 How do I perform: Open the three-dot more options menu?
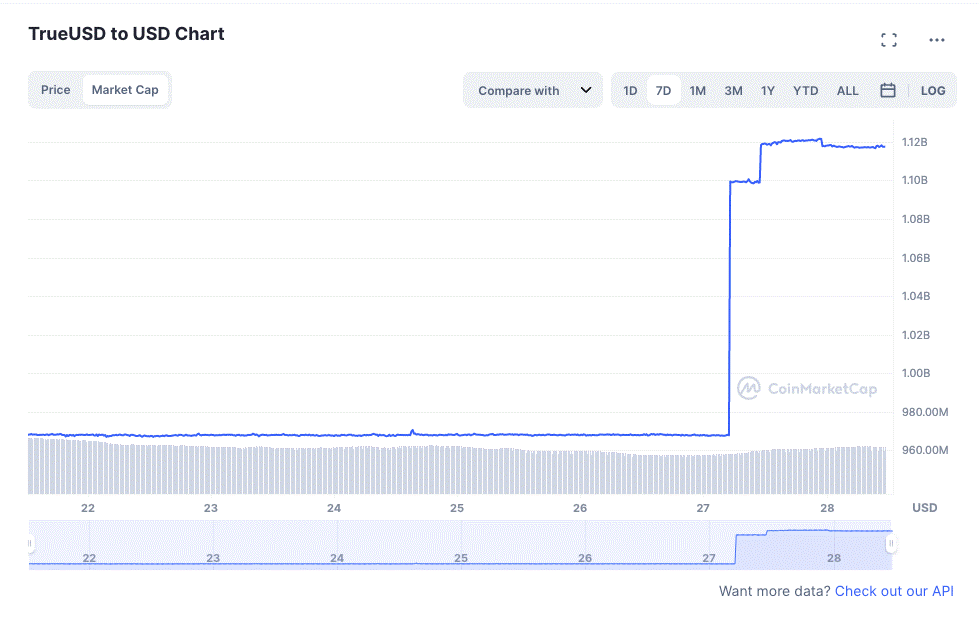coord(937,40)
